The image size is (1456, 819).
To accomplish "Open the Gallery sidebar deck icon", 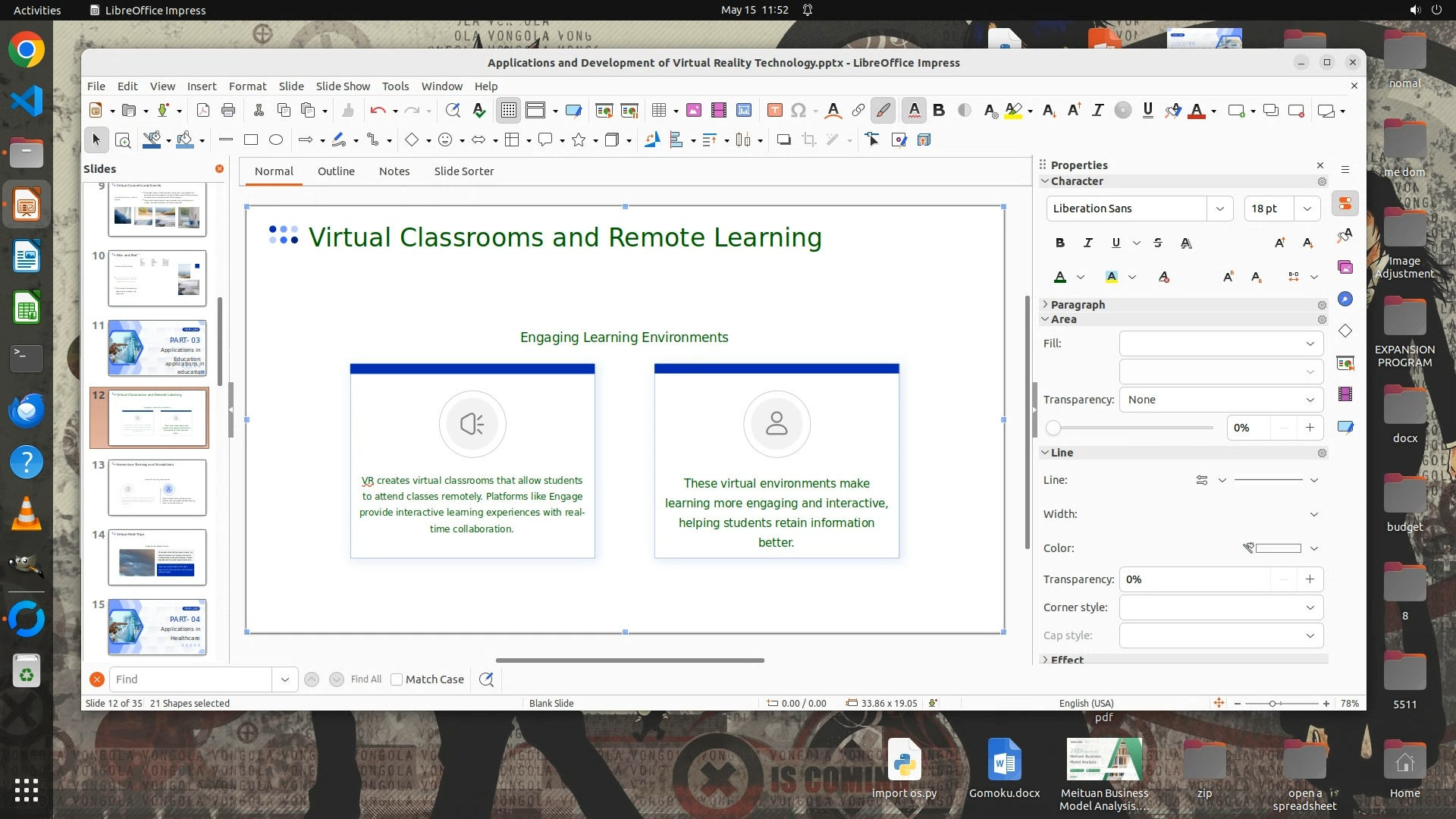I will 1345,267.
